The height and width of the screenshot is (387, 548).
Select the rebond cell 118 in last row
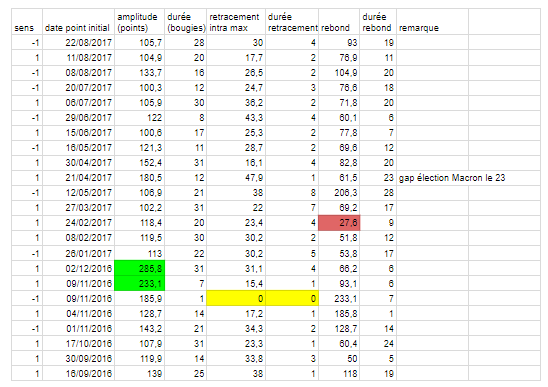pos(339,374)
